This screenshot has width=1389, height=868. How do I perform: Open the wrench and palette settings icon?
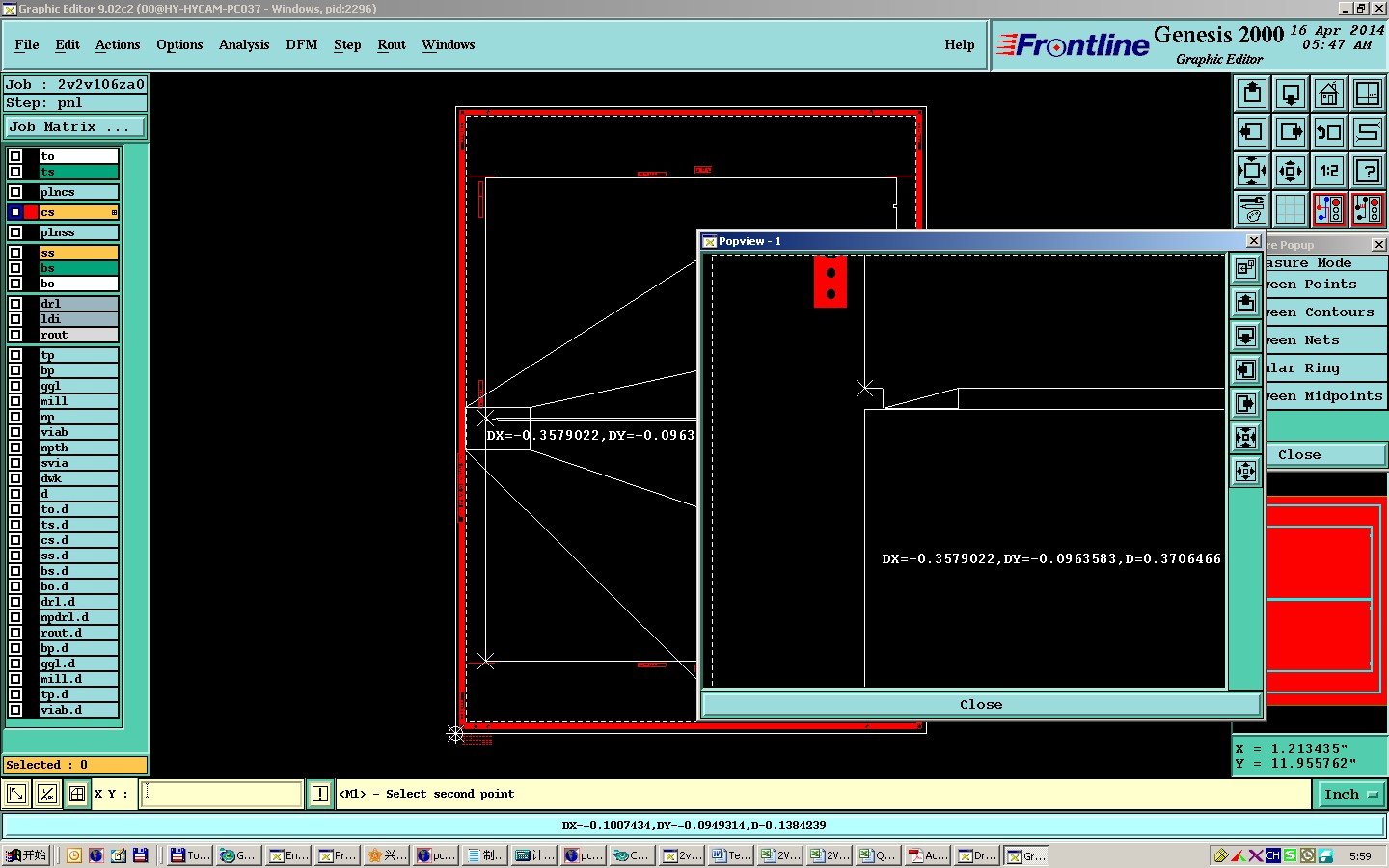(1252, 208)
